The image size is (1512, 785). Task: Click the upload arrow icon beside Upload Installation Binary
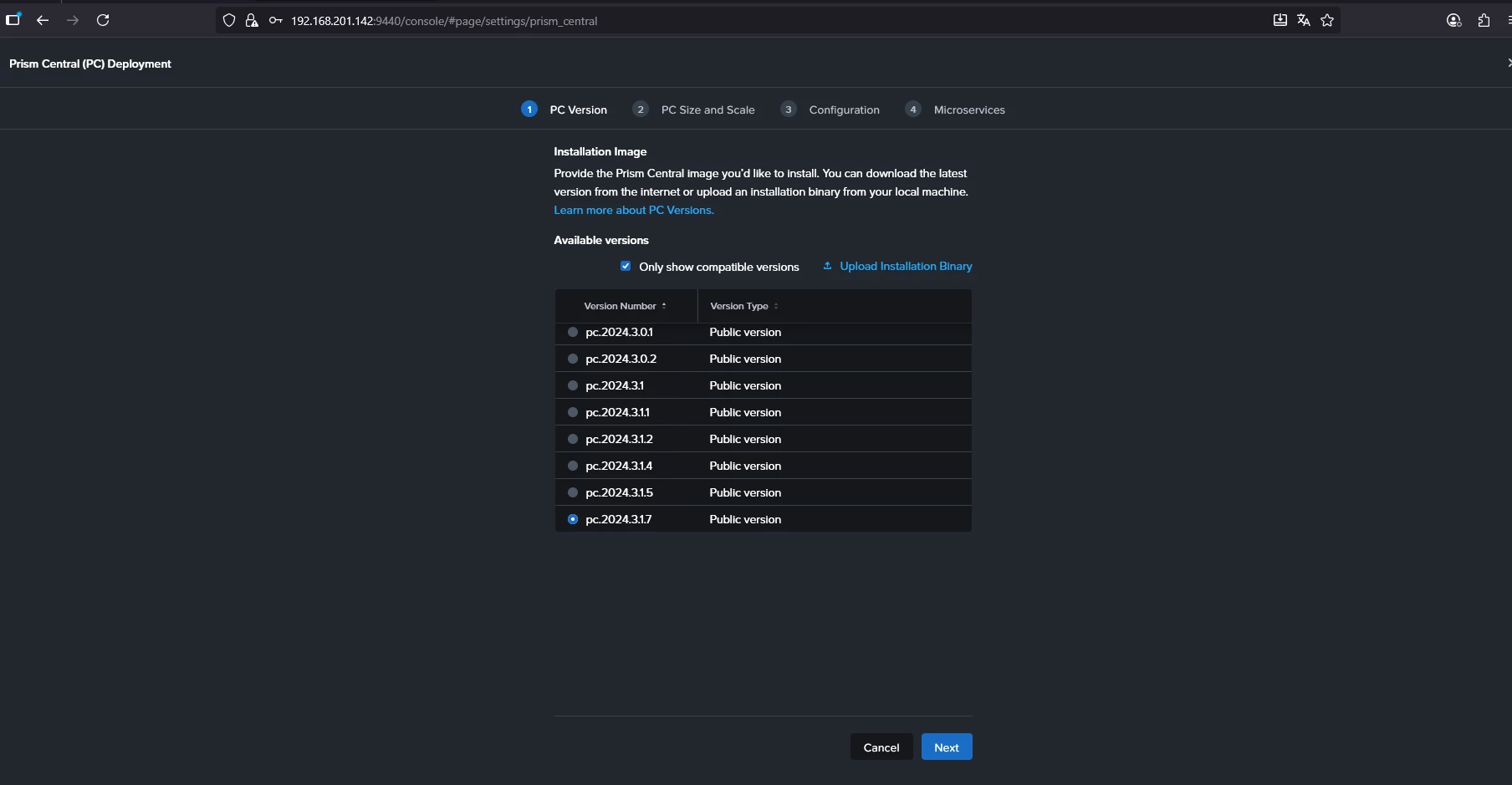pyautogui.click(x=827, y=266)
